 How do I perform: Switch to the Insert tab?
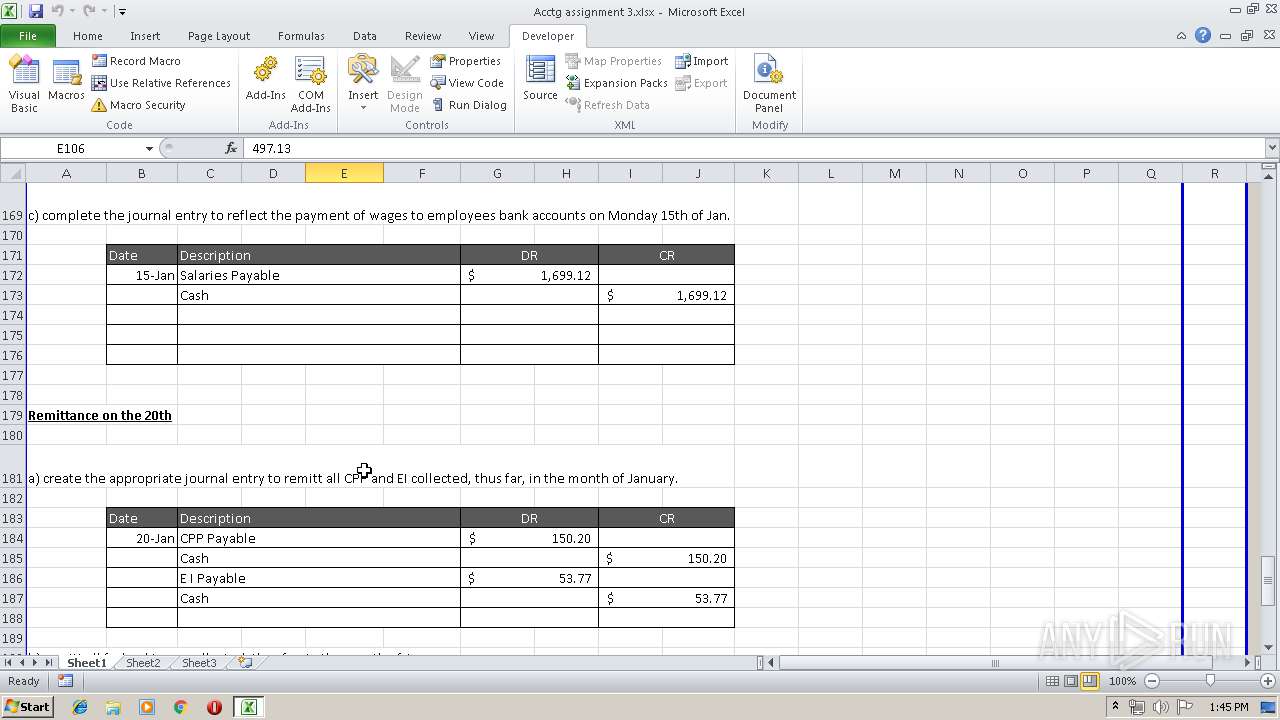pos(145,36)
